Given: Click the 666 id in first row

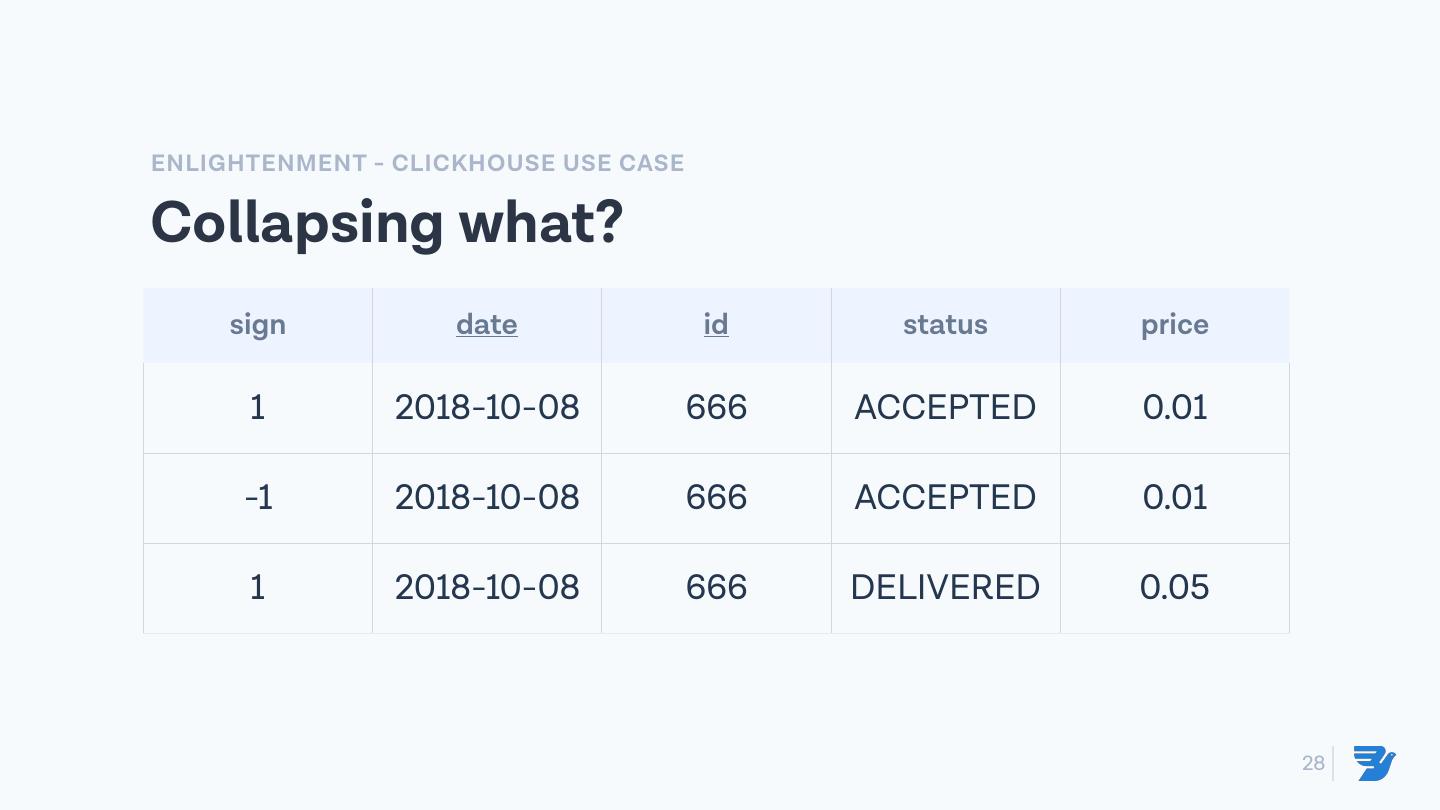Looking at the screenshot, I should [716, 408].
